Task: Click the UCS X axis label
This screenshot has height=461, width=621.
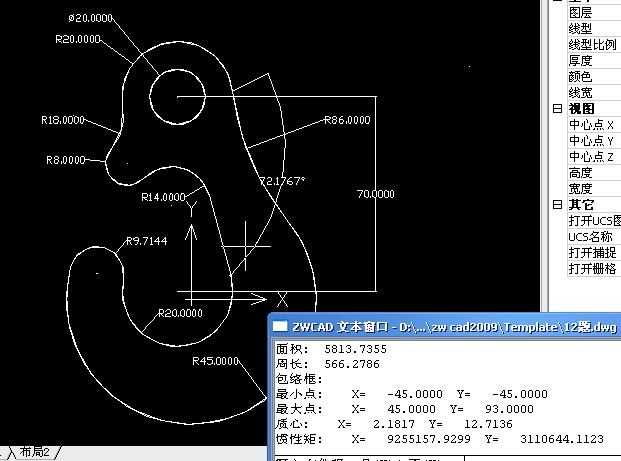Action: tap(282, 300)
